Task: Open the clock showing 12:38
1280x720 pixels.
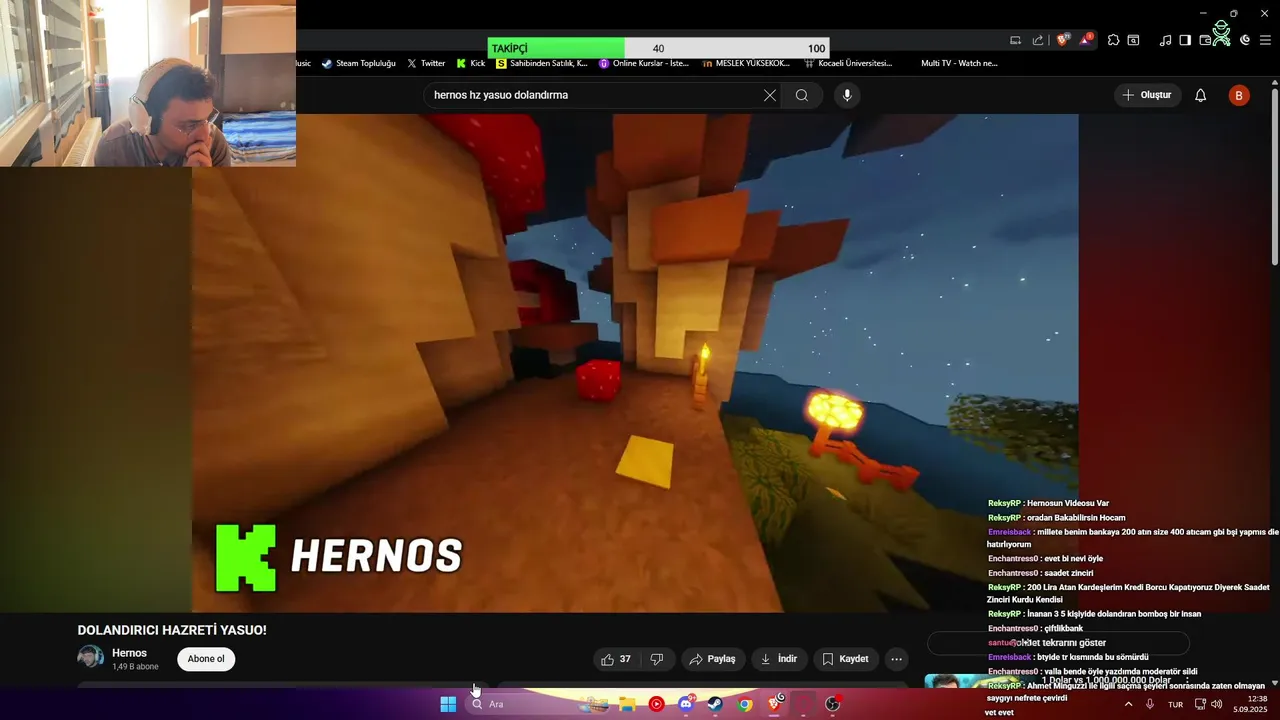Action: [x=1250, y=704]
